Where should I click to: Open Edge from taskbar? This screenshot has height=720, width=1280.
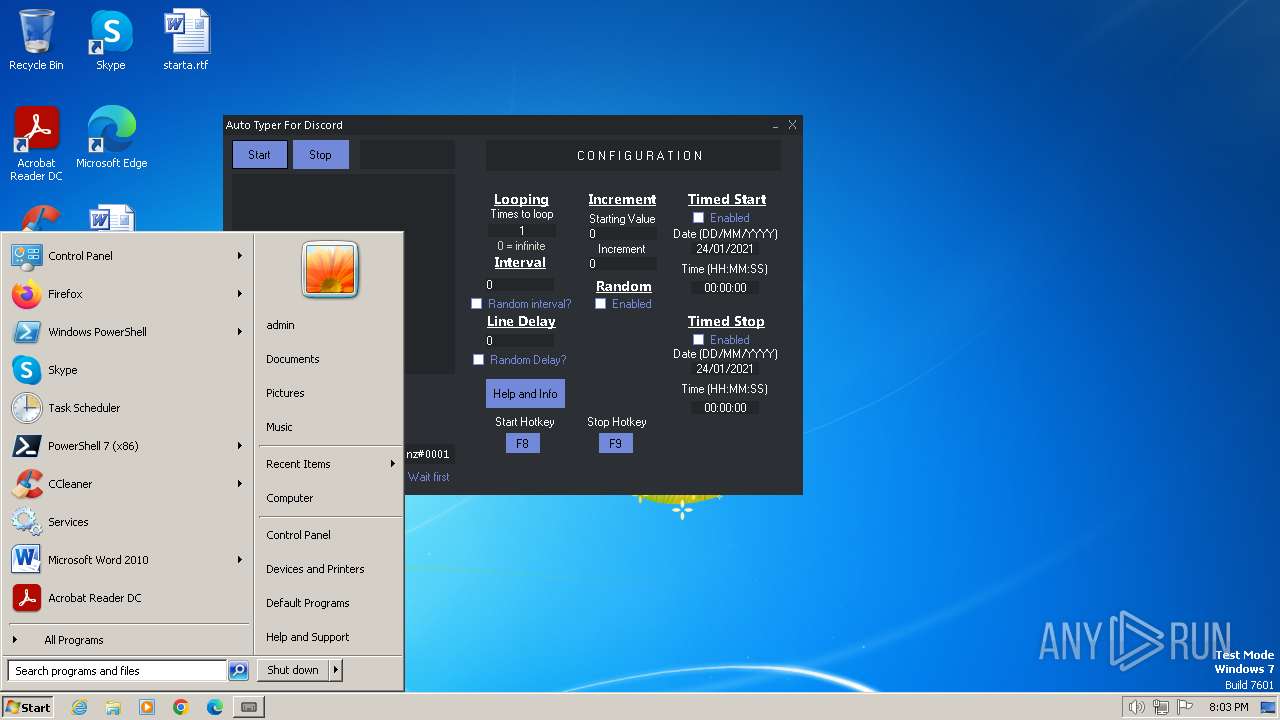coord(215,707)
